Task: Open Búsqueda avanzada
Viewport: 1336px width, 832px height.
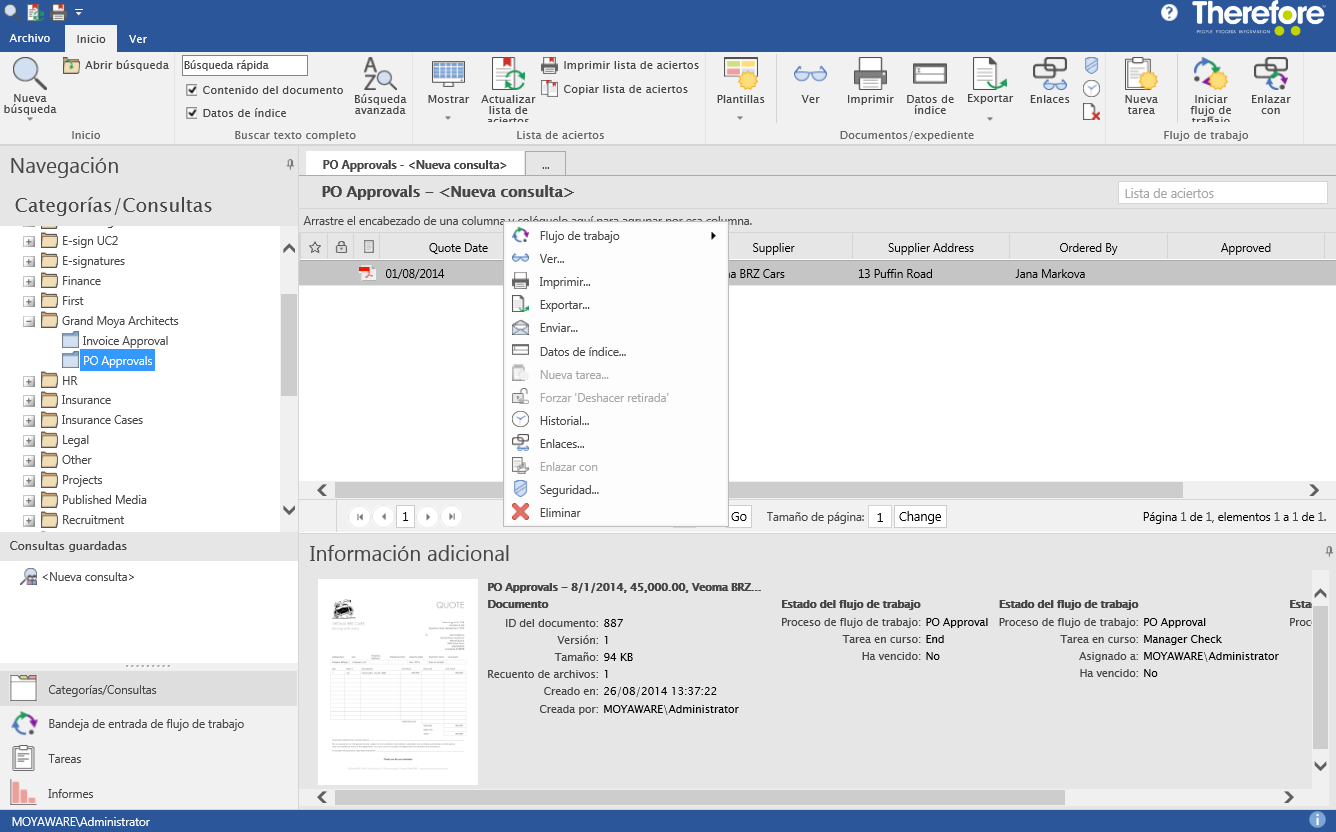Action: point(380,86)
